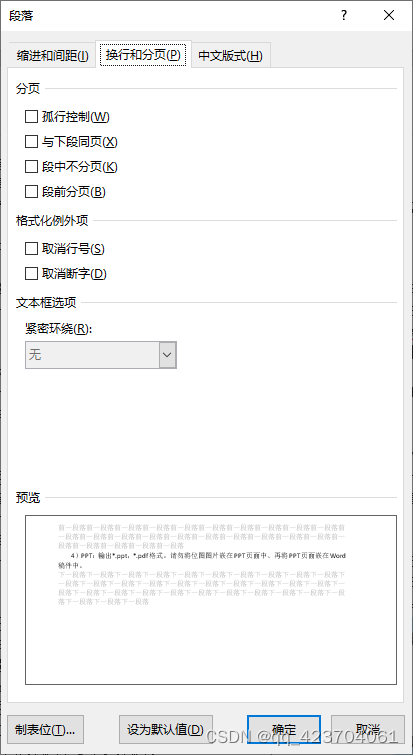This screenshot has height=755, width=413.
Task: Click the 段落 dialog title bar
Action: pyautogui.click(x=168, y=15)
